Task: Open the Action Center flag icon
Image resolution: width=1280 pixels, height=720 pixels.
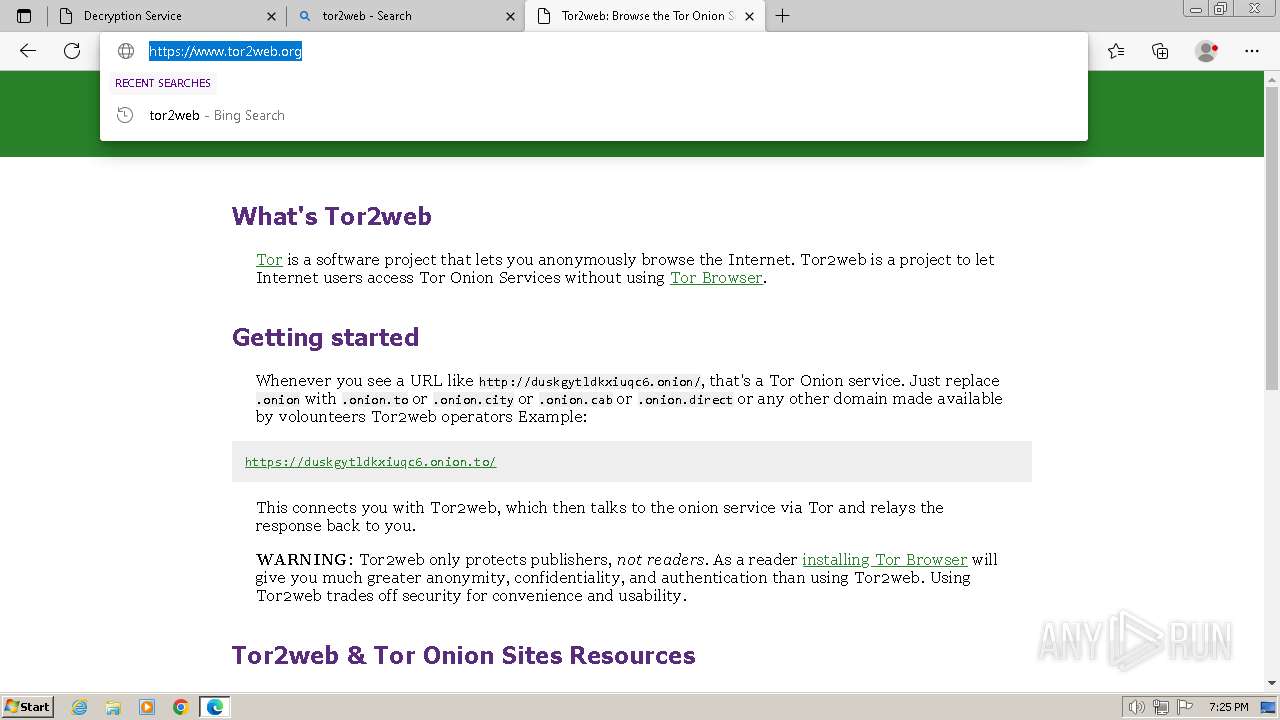Action: pyautogui.click(x=1185, y=707)
